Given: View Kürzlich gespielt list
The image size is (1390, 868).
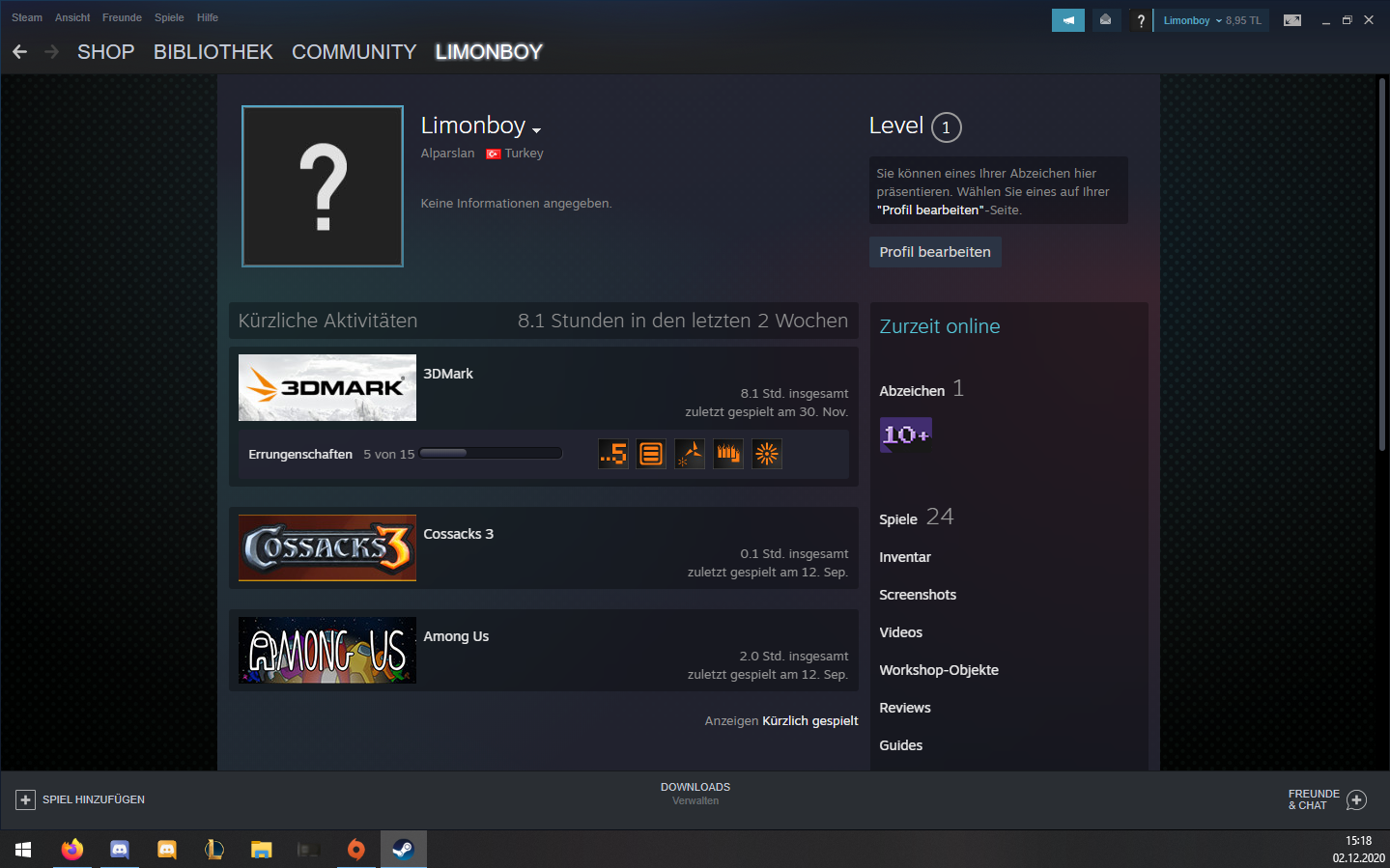Looking at the screenshot, I should click(810, 721).
